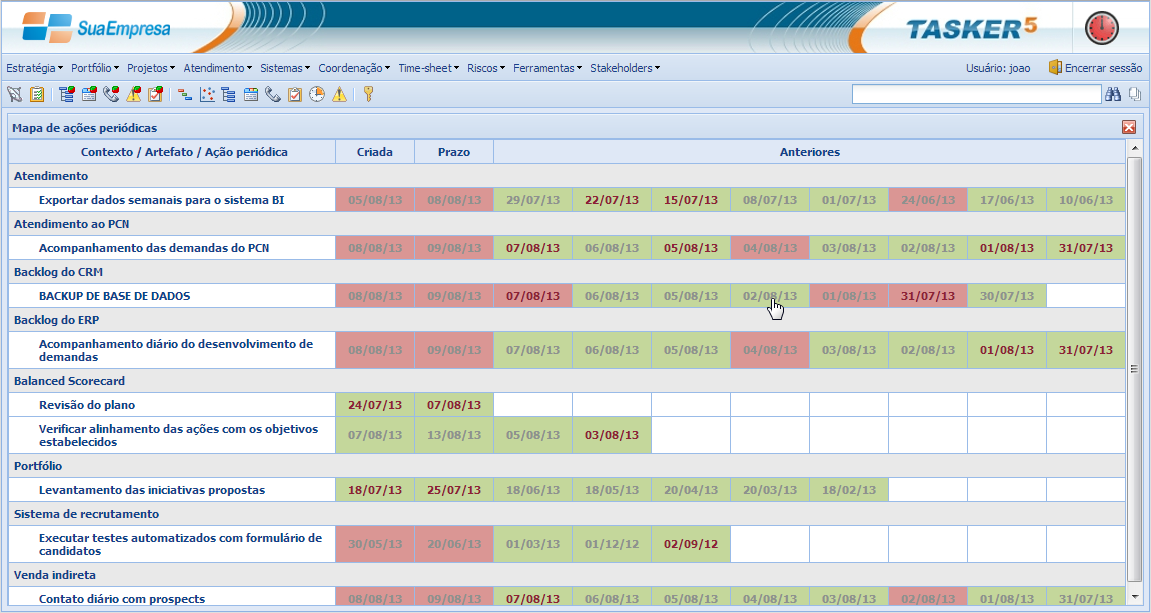Click the red 24/06/13 cell in Exportar row

tap(927, 200)
